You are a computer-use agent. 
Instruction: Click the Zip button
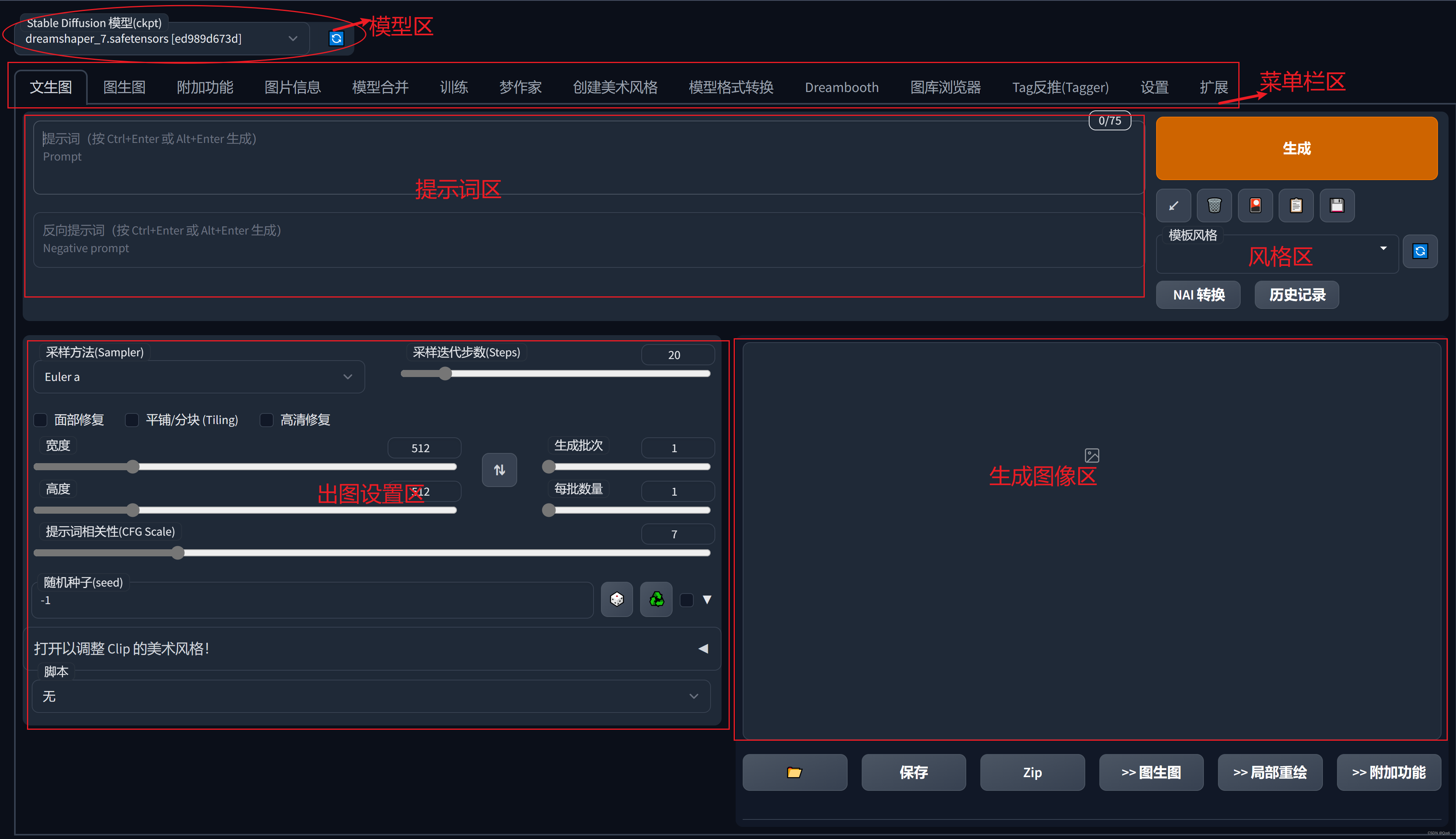point(1032,773)
